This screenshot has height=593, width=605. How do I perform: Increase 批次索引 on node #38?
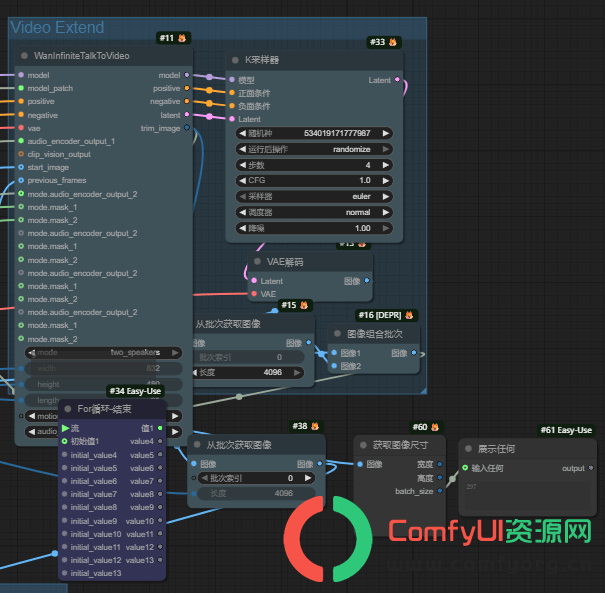[x=308, y=478]
